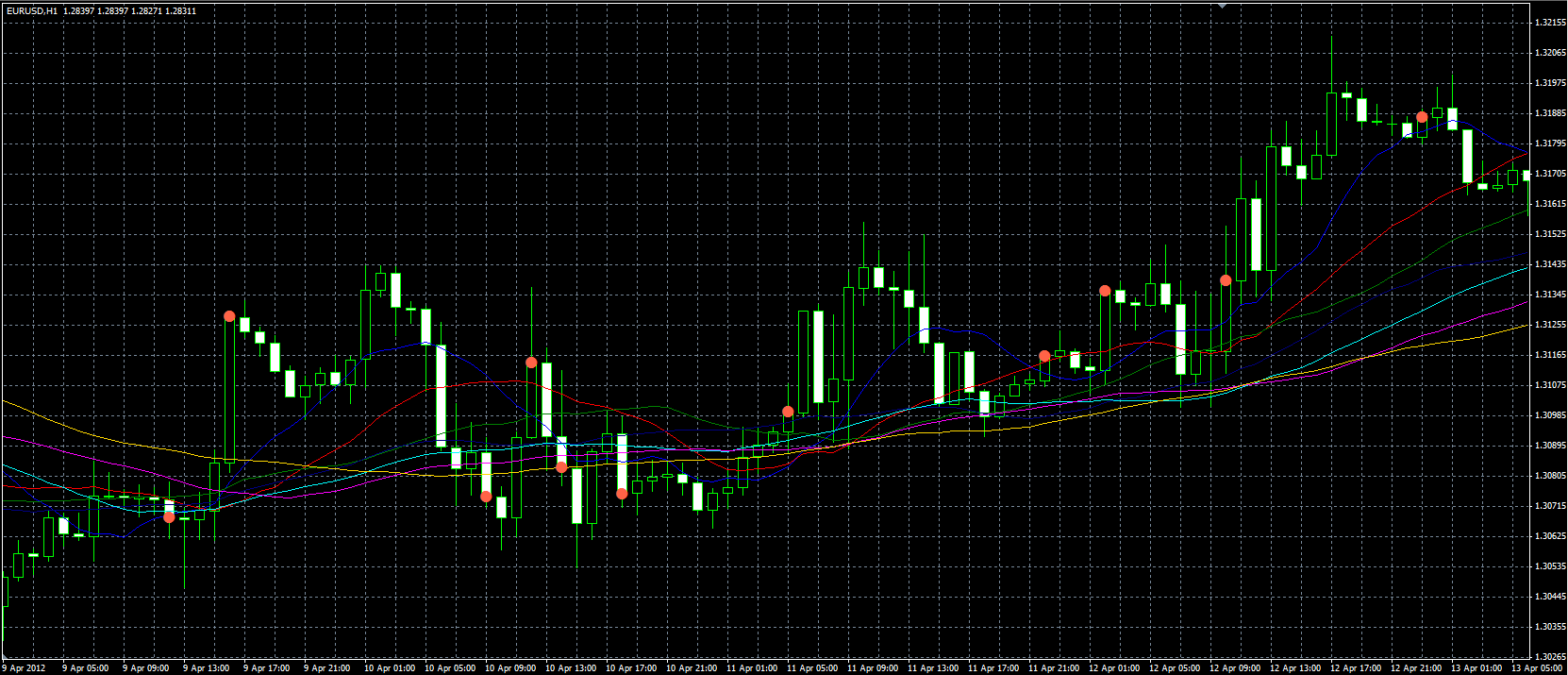Click the 9 Apr 21:00 time label
This screenshot has height=675, width=1568.
coord(326,668)
